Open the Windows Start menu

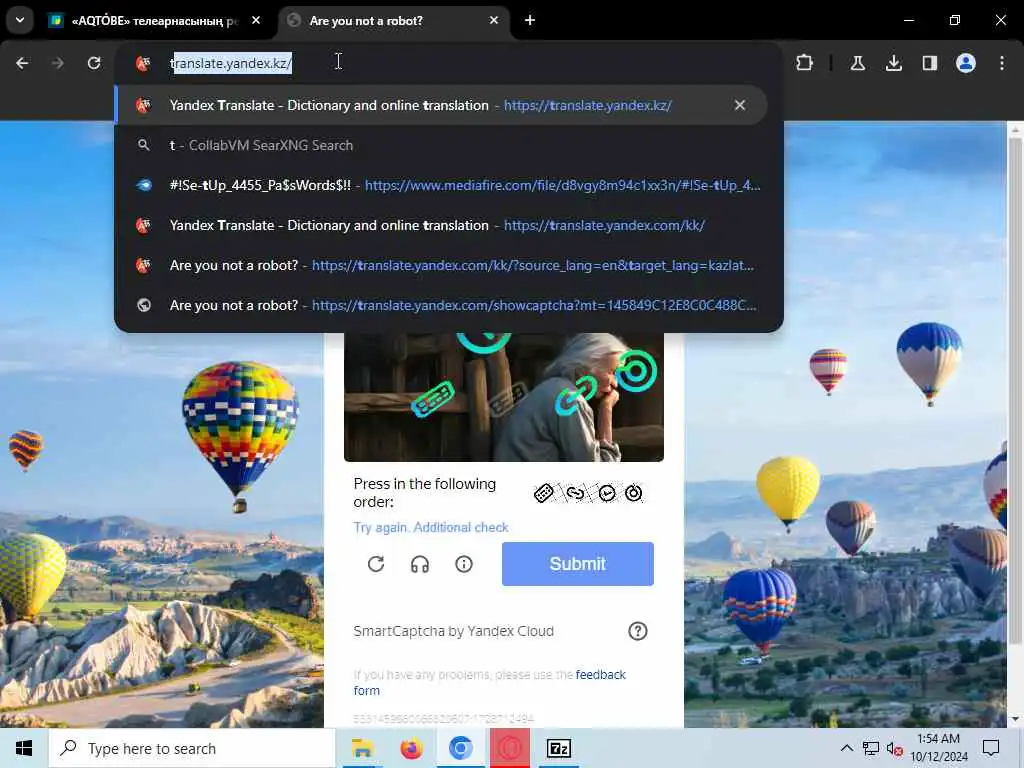(x=24, y=748)
